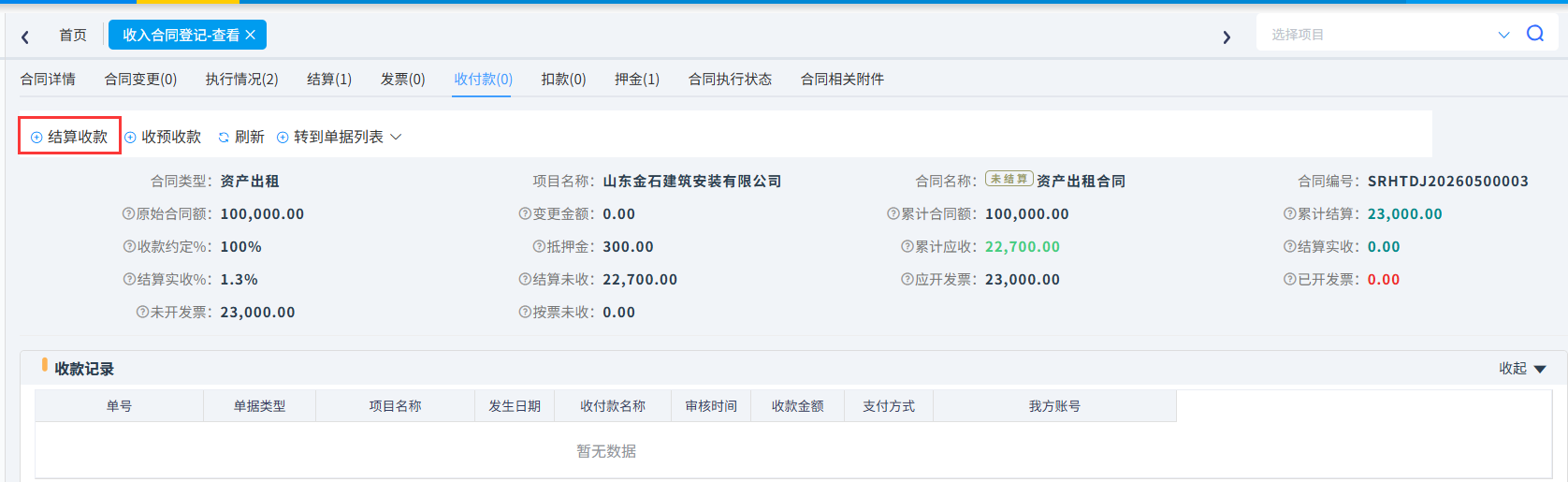
Task: Open the 选择项目 dropdown arrow
Action: coord(1503,35)
